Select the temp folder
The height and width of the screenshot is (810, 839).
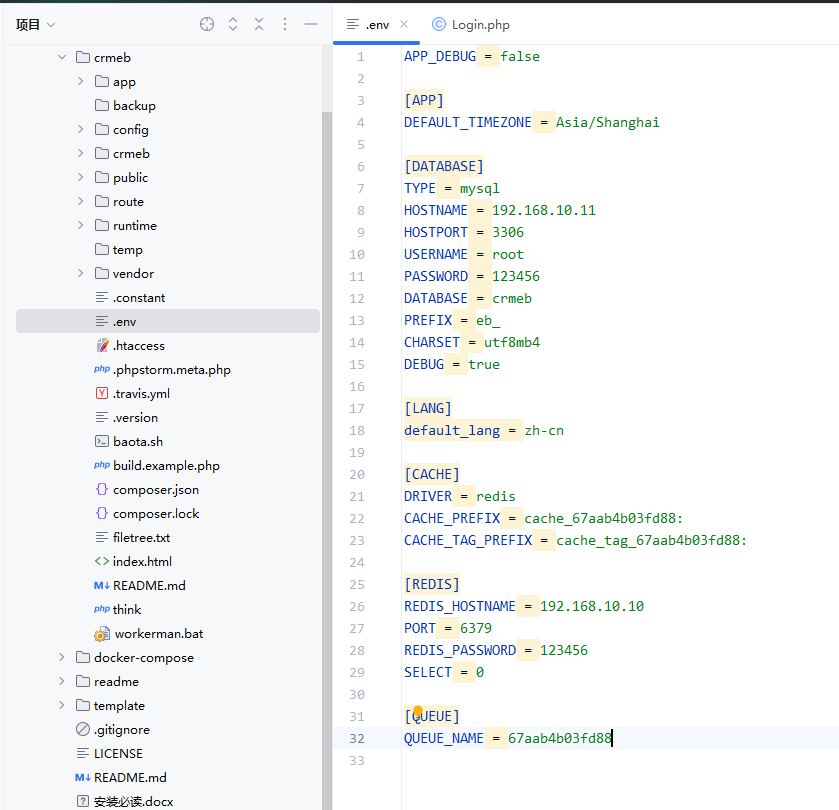[119, 249]
